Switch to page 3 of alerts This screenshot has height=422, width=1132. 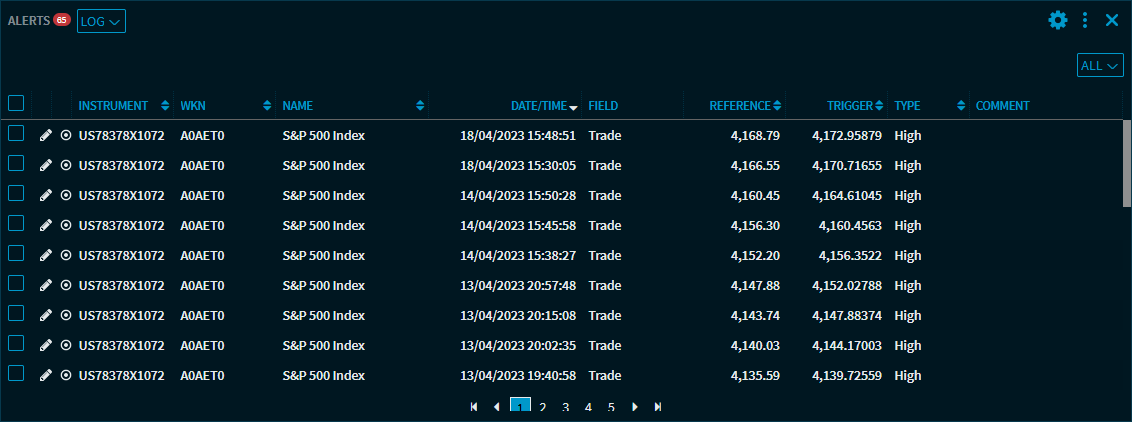click(x=565, y=407)
